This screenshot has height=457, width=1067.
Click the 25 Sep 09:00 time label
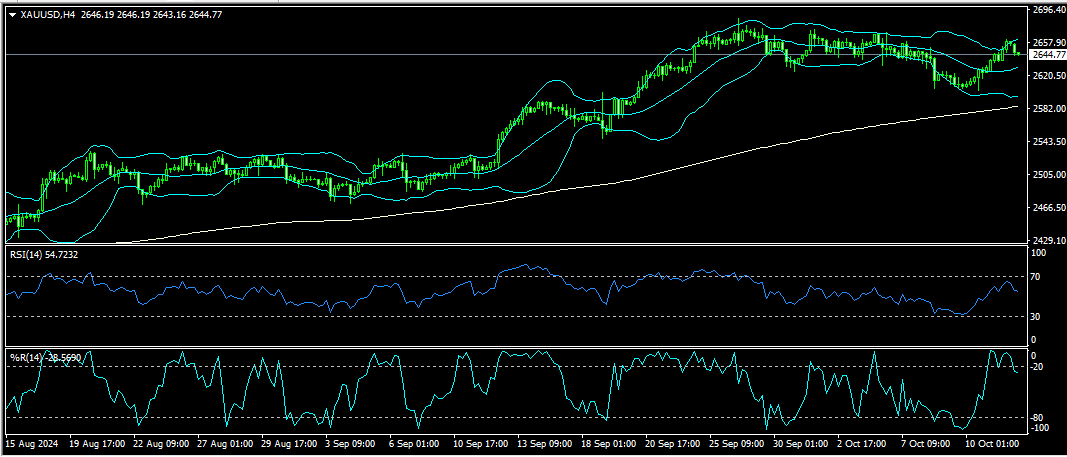point(738,441)
